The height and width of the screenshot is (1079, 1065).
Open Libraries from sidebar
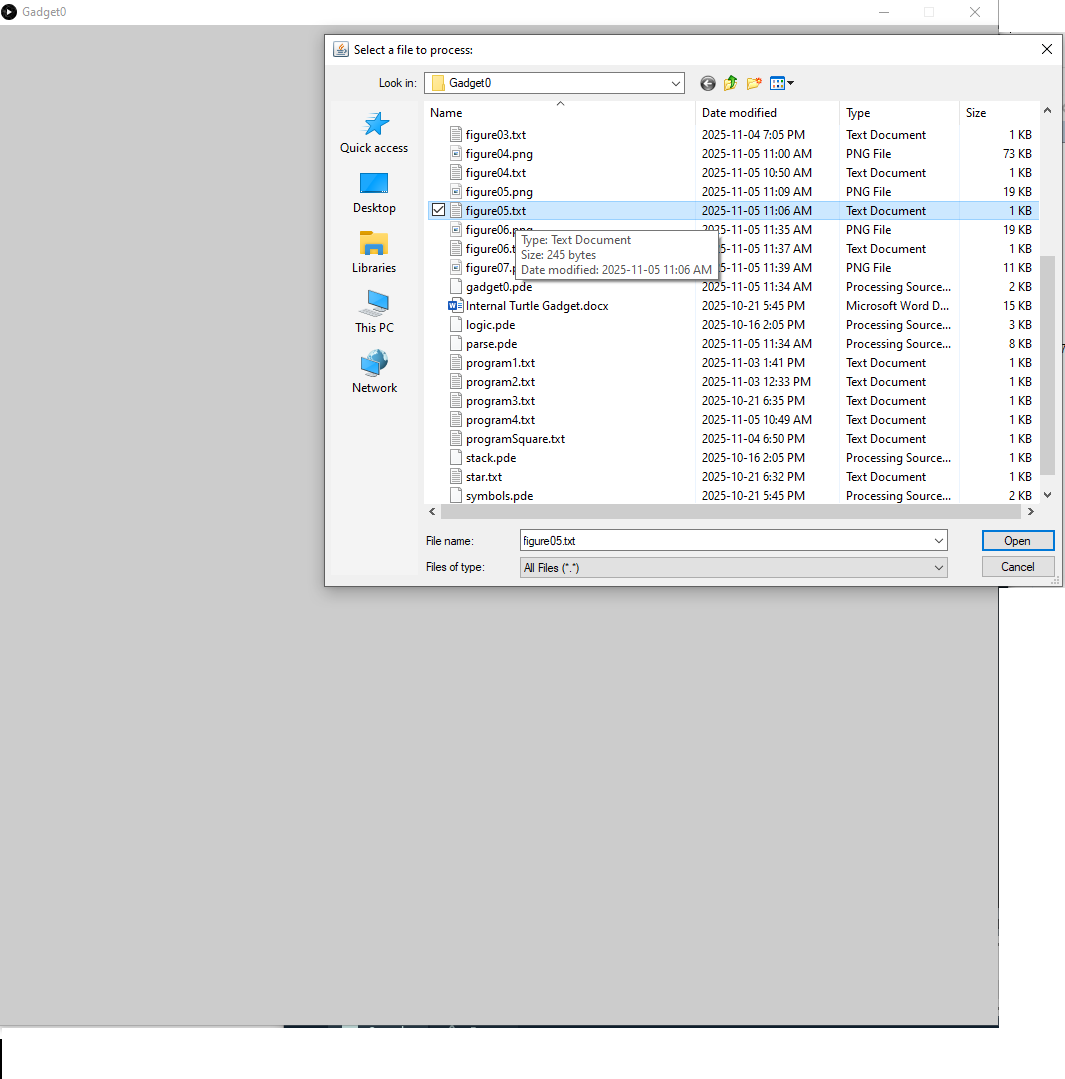pos(374,252)
